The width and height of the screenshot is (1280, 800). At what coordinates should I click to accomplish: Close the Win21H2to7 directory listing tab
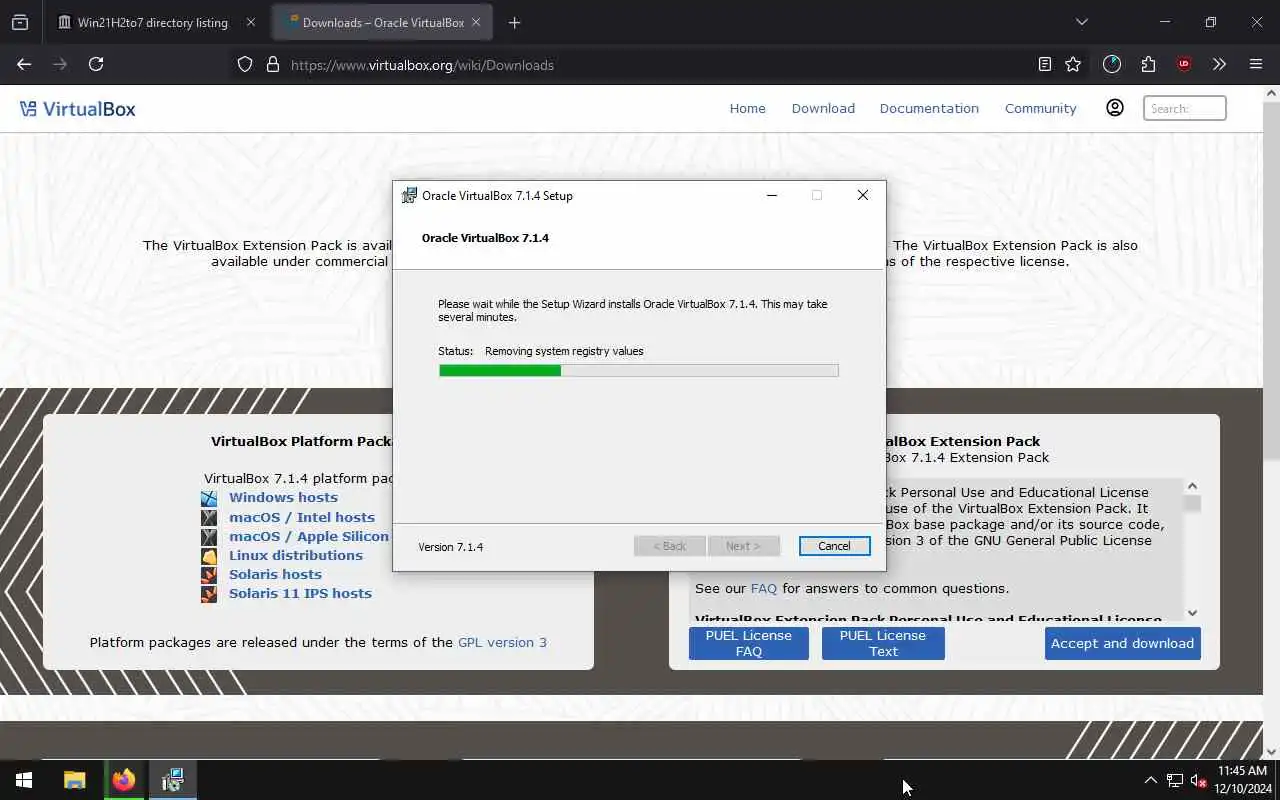click(x=250, y=22)
